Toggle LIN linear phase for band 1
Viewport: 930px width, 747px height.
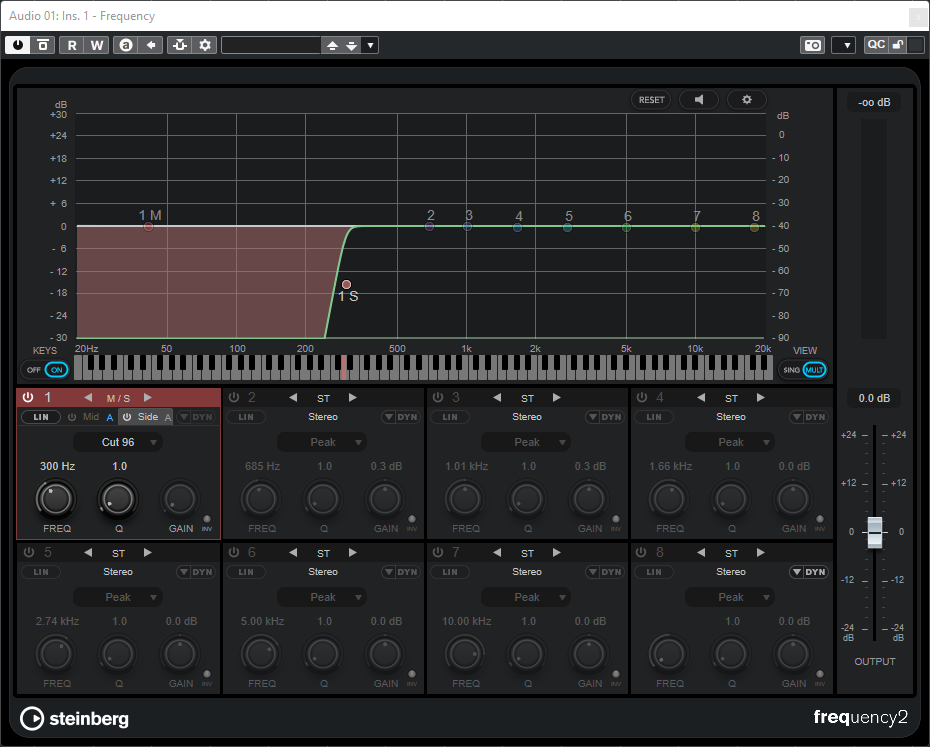41,417
